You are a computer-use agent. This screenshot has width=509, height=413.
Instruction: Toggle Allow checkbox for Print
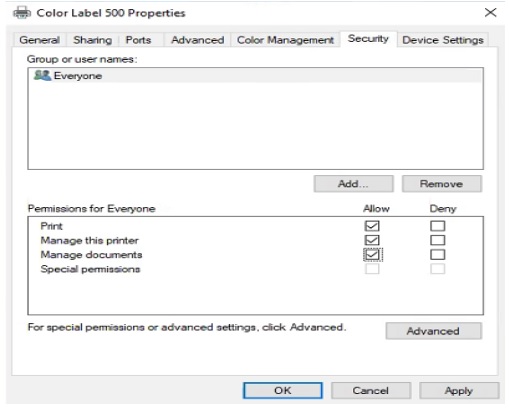coord(372,226)
